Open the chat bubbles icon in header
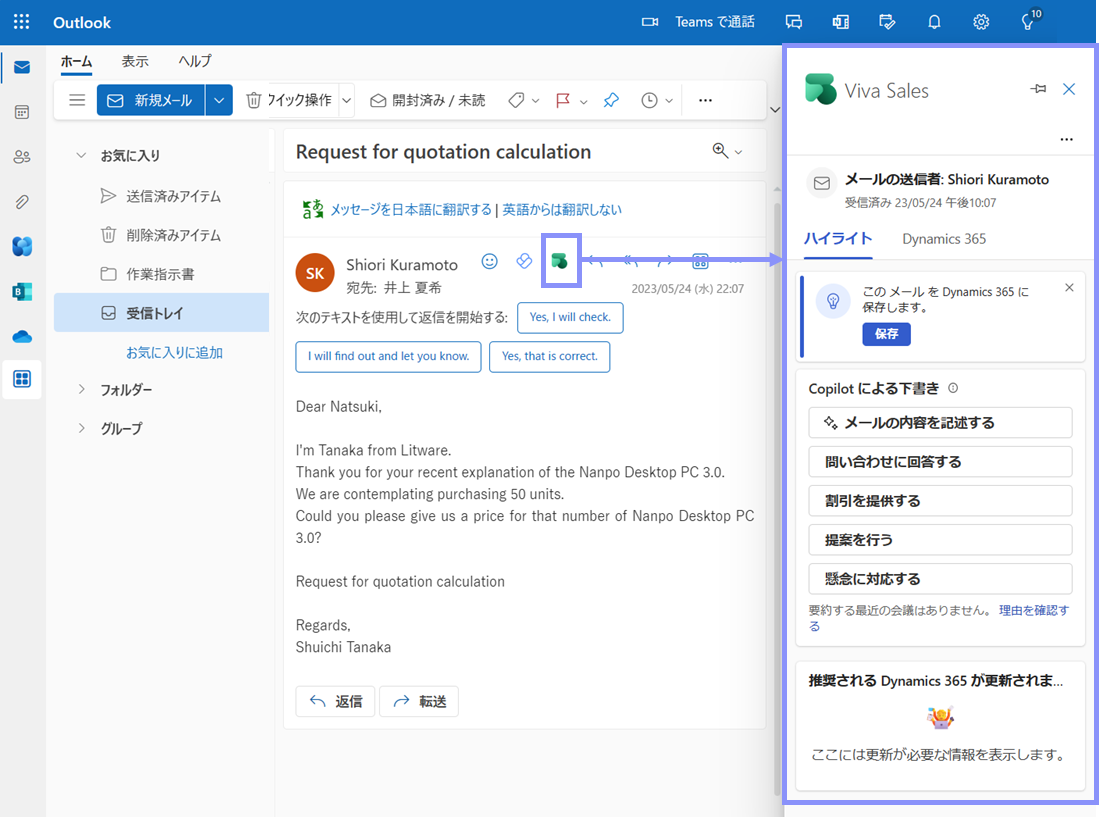 point(793,22)
